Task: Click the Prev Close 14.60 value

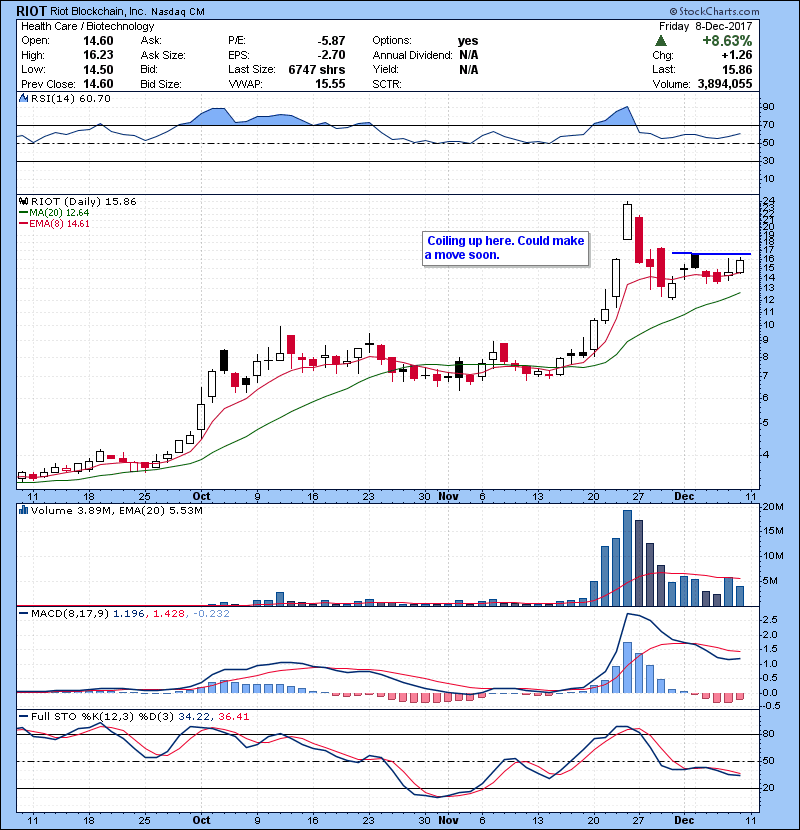Action: pos(98,84)
